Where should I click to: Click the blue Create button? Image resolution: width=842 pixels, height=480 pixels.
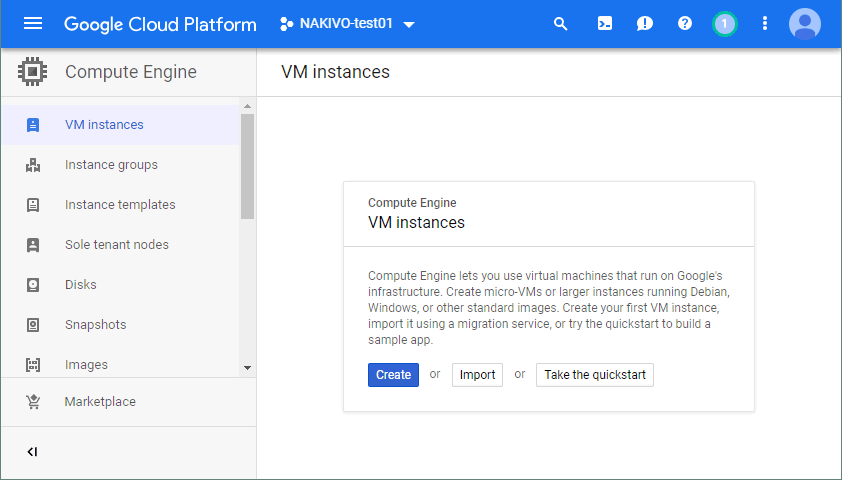pos(393,375)
